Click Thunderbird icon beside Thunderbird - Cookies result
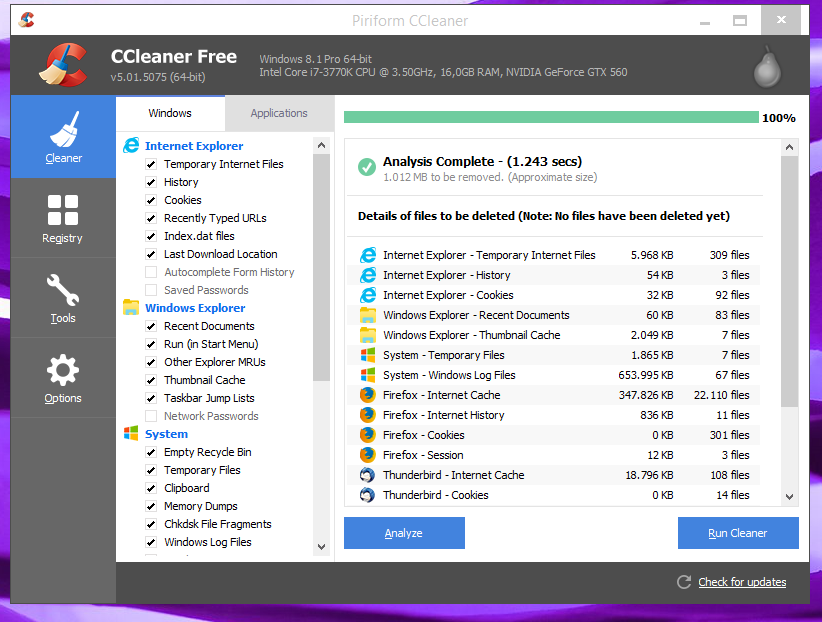Image resolution: width=822 pixels, height=622 pixels. [368, 495]
